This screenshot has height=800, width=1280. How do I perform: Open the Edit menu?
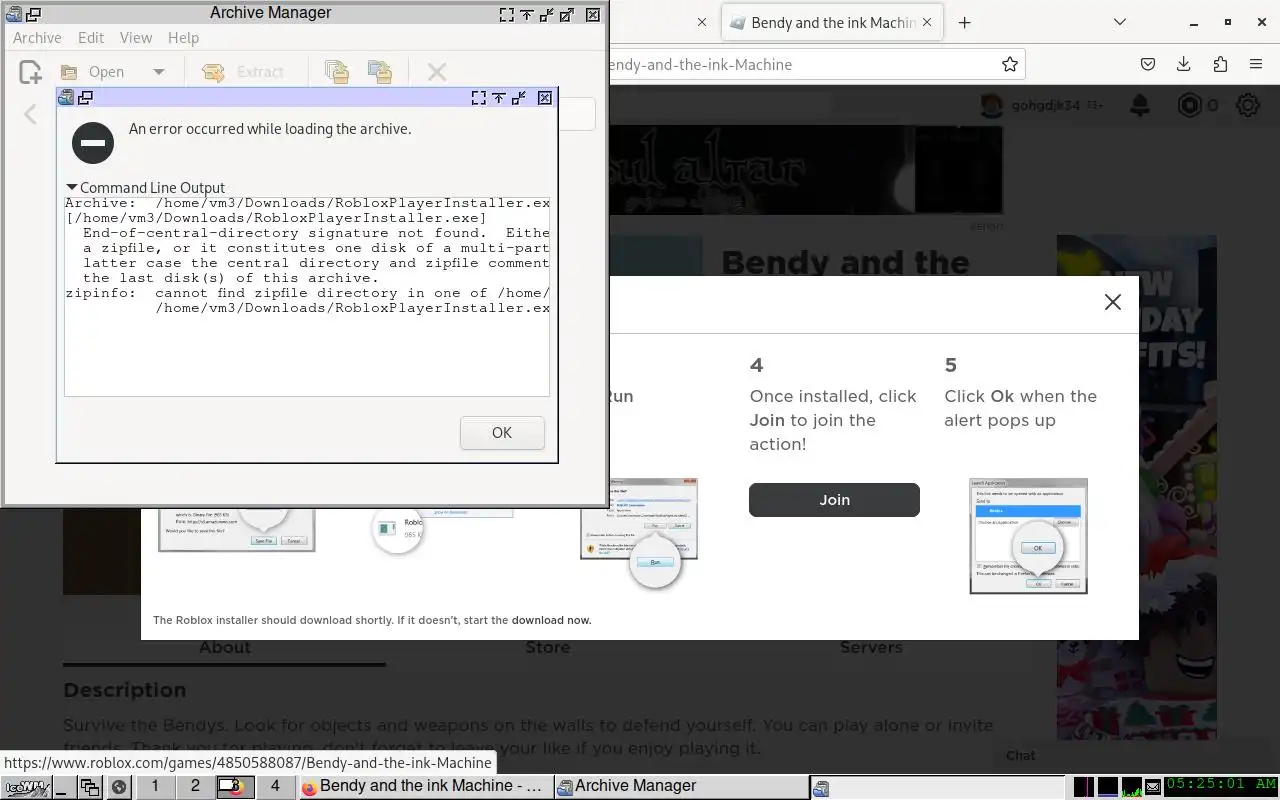[91, 38]
